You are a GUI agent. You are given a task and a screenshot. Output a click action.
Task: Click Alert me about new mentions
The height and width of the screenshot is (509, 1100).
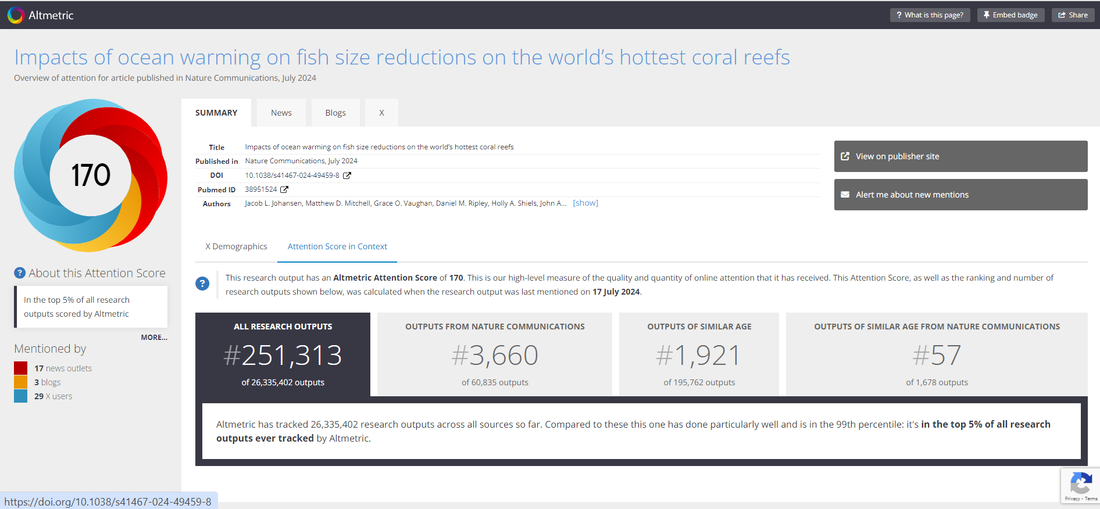pyautogui.click(x=960, y=194)
